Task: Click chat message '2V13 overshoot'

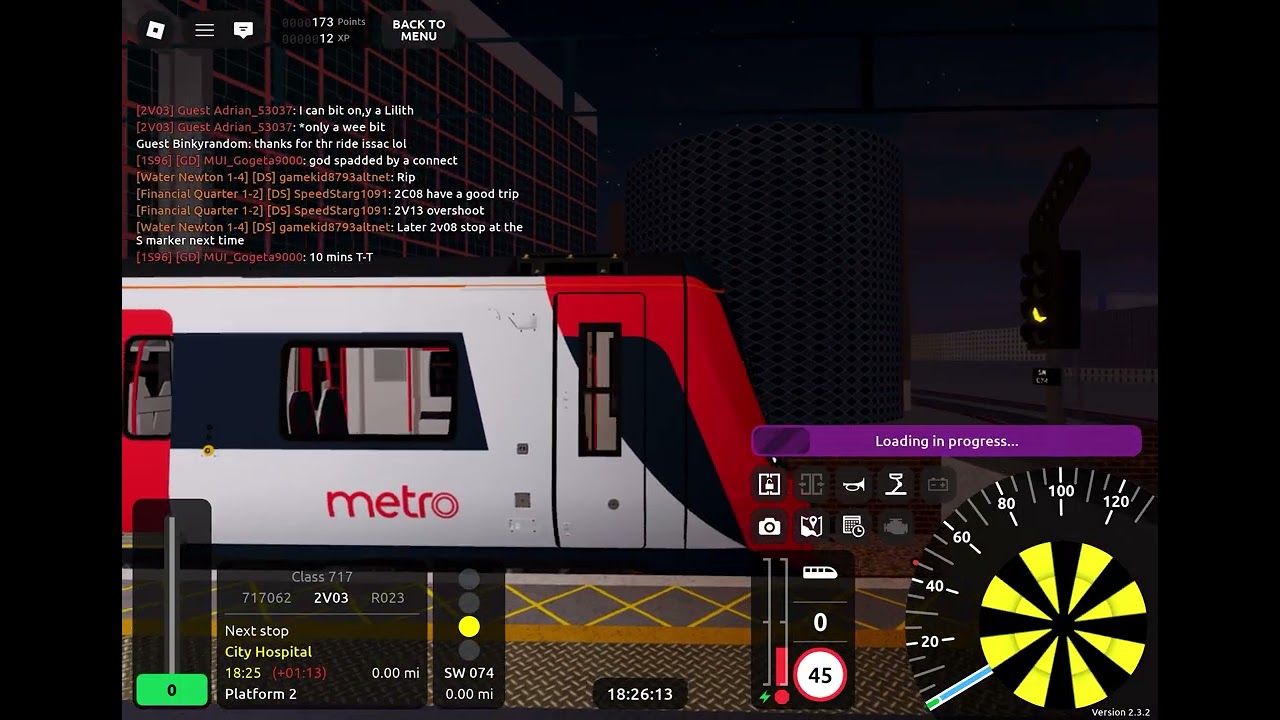Action: pos(439,211)
